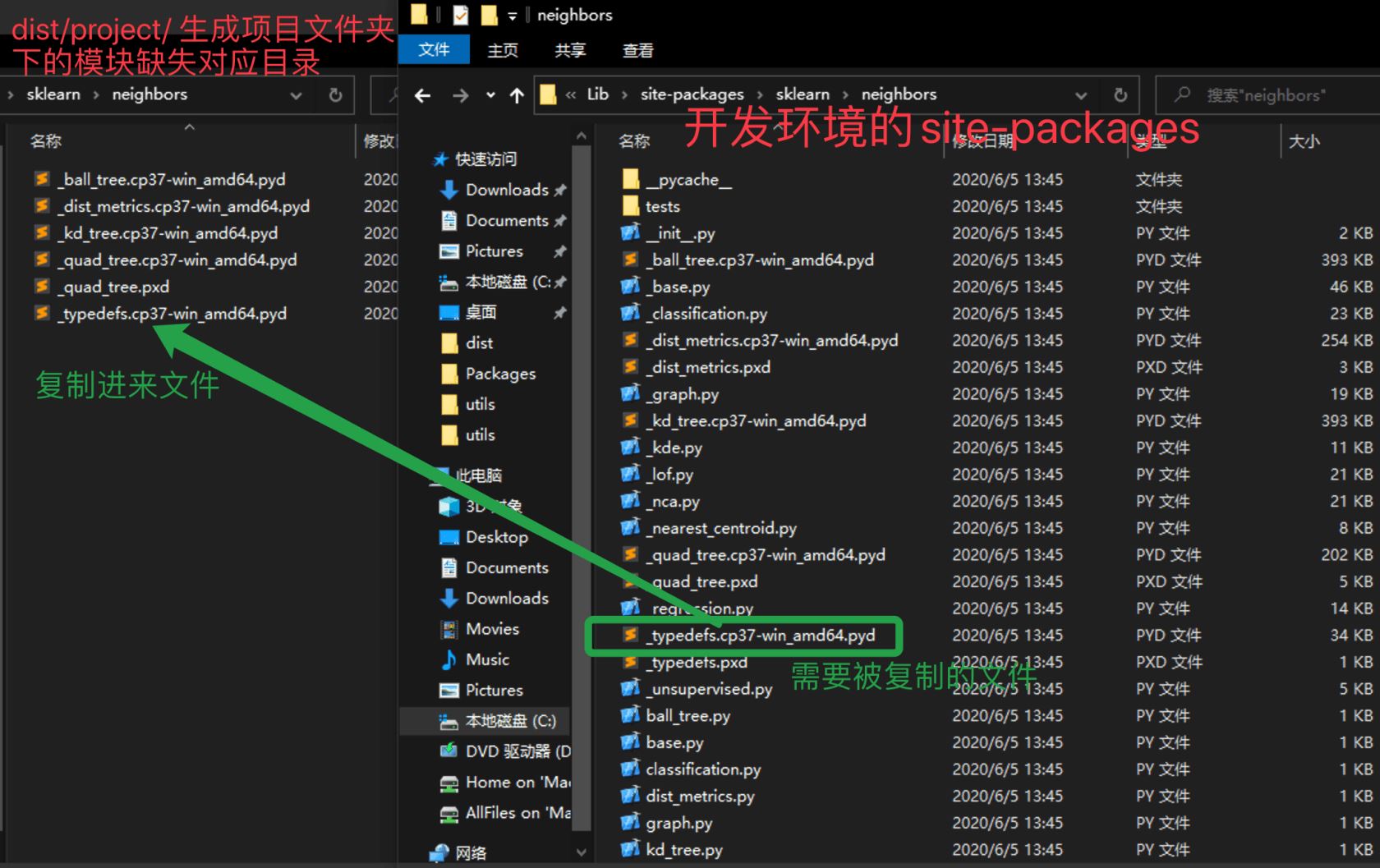This screenshot has height=868, width=1380.
Task: Click the __init__.py Python file icon
Action: point(631,232)
